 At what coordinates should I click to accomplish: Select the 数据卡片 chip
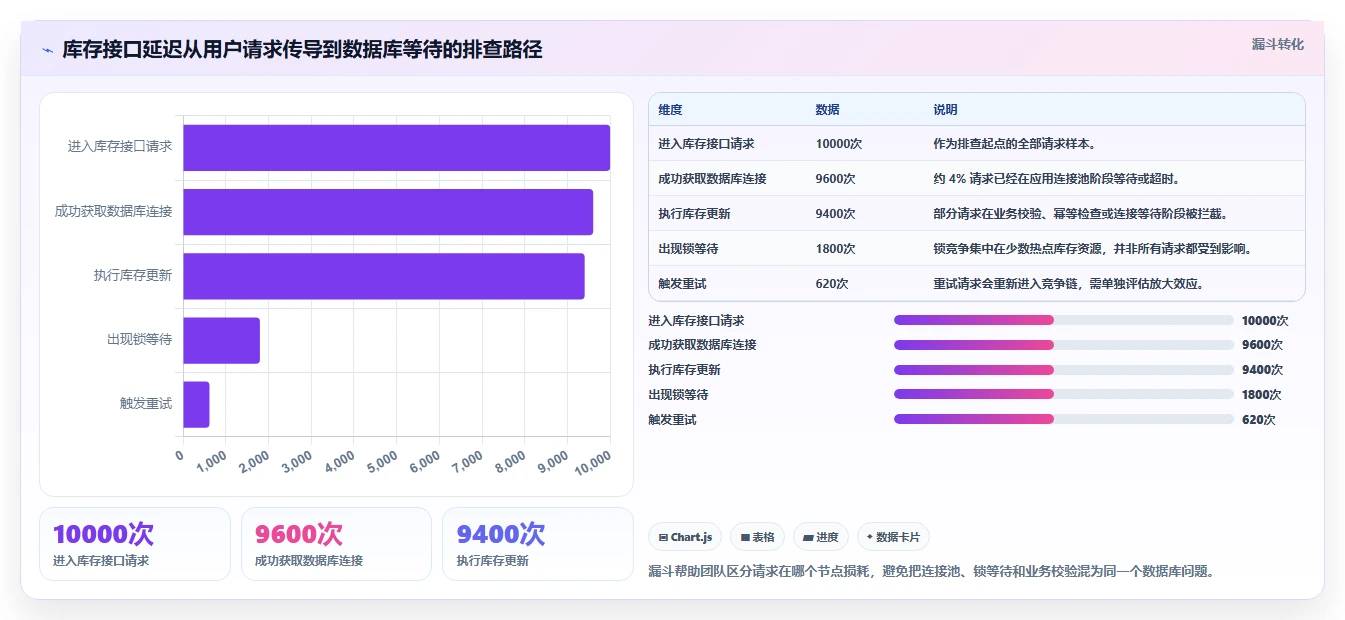(x=893, y=537)
